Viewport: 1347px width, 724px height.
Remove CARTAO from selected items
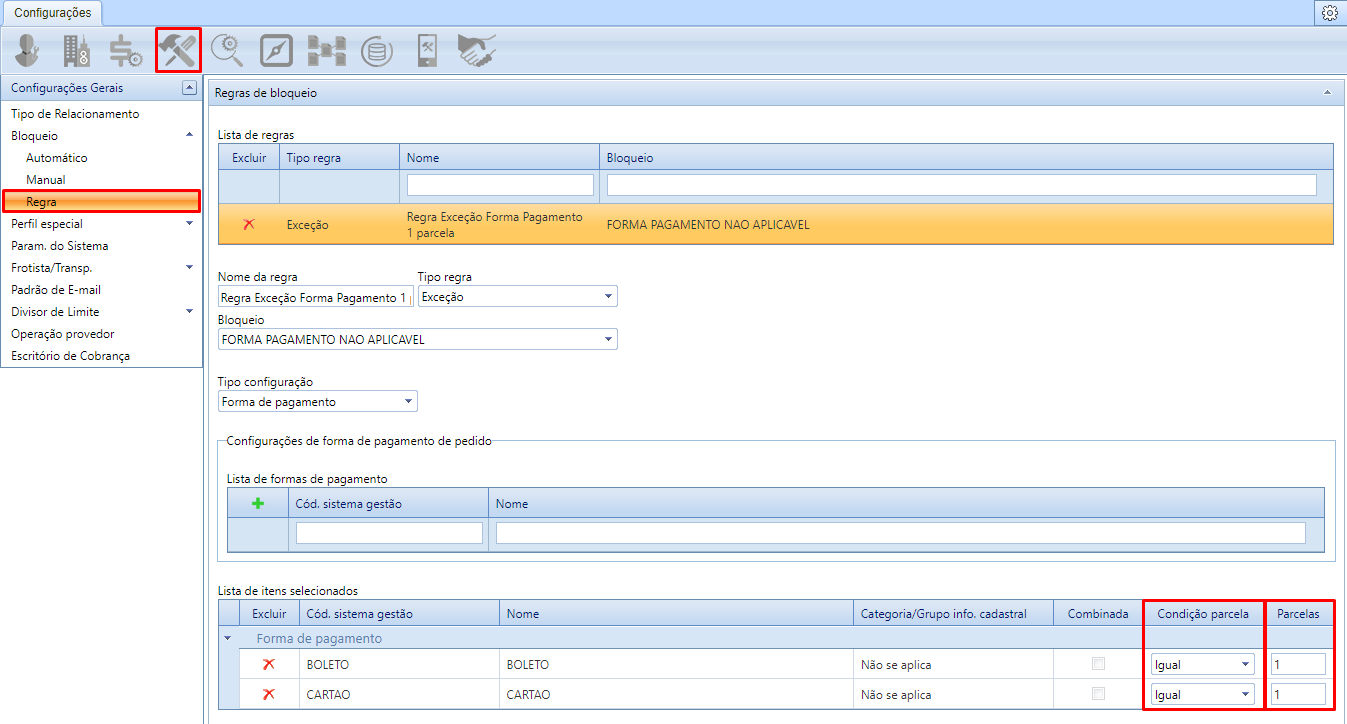click(x=268, y=694)
